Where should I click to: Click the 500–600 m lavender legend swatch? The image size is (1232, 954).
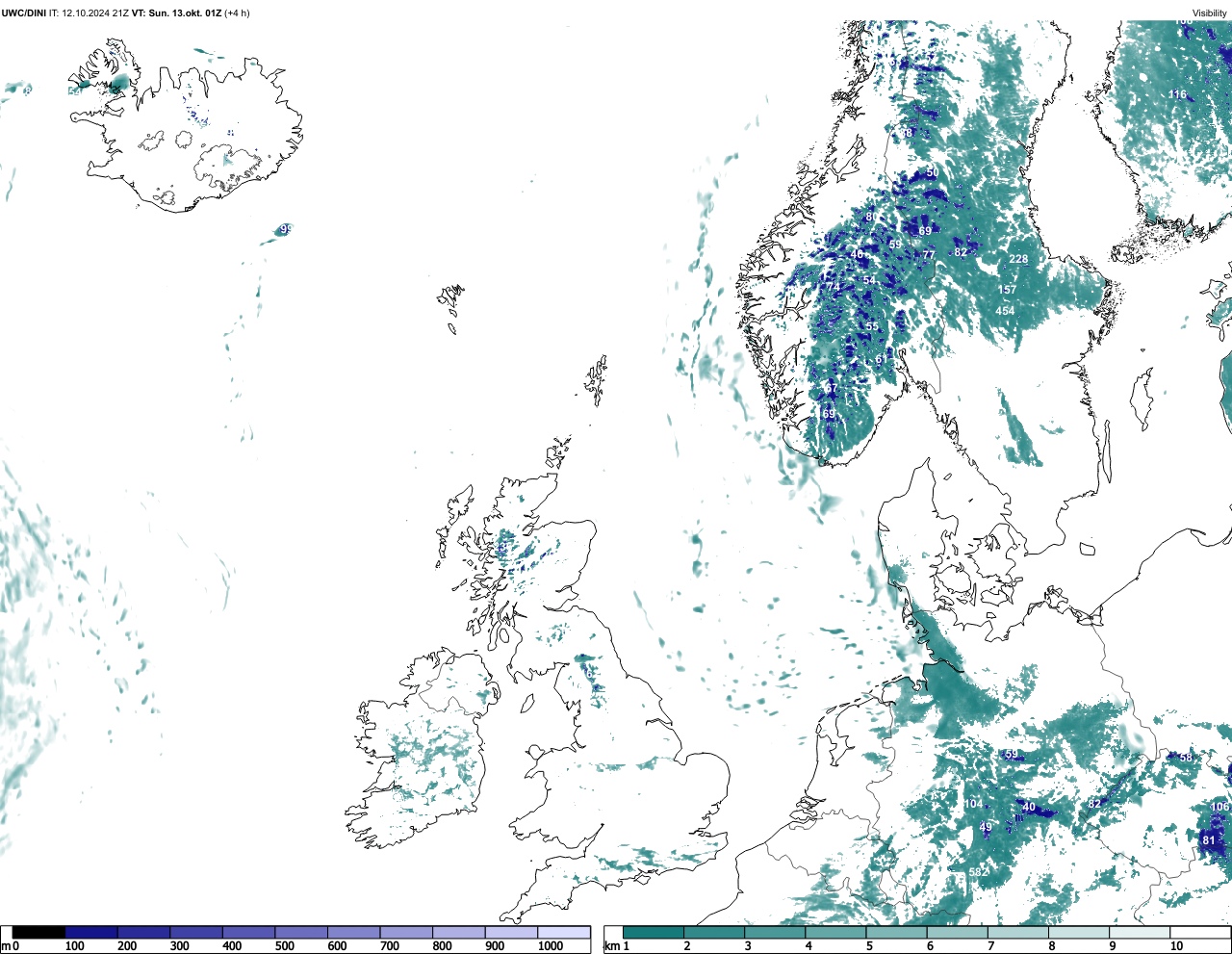pos(301,932)
